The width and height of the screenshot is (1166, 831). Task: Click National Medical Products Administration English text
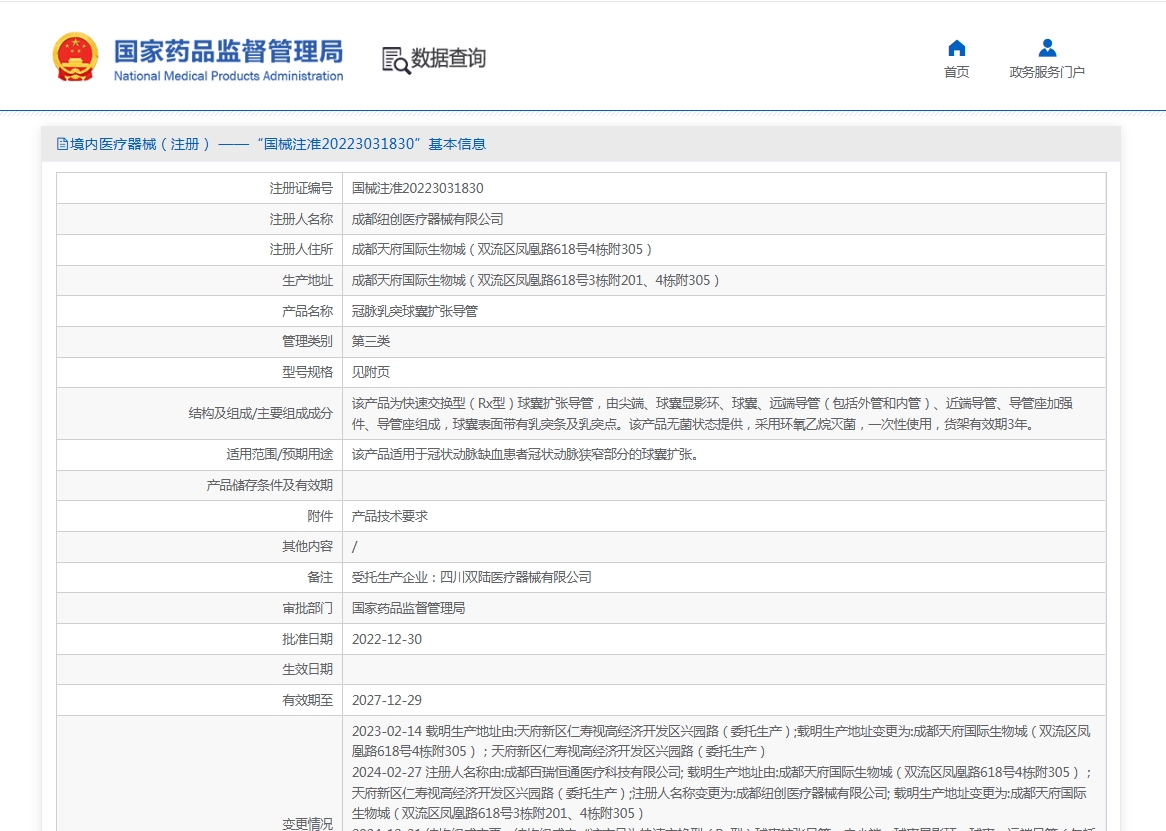pyautogui.click(x=228, y=76)
